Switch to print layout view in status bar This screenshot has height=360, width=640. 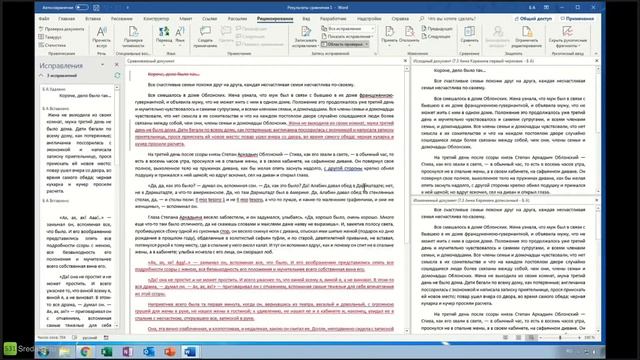(x=518, y=338)
